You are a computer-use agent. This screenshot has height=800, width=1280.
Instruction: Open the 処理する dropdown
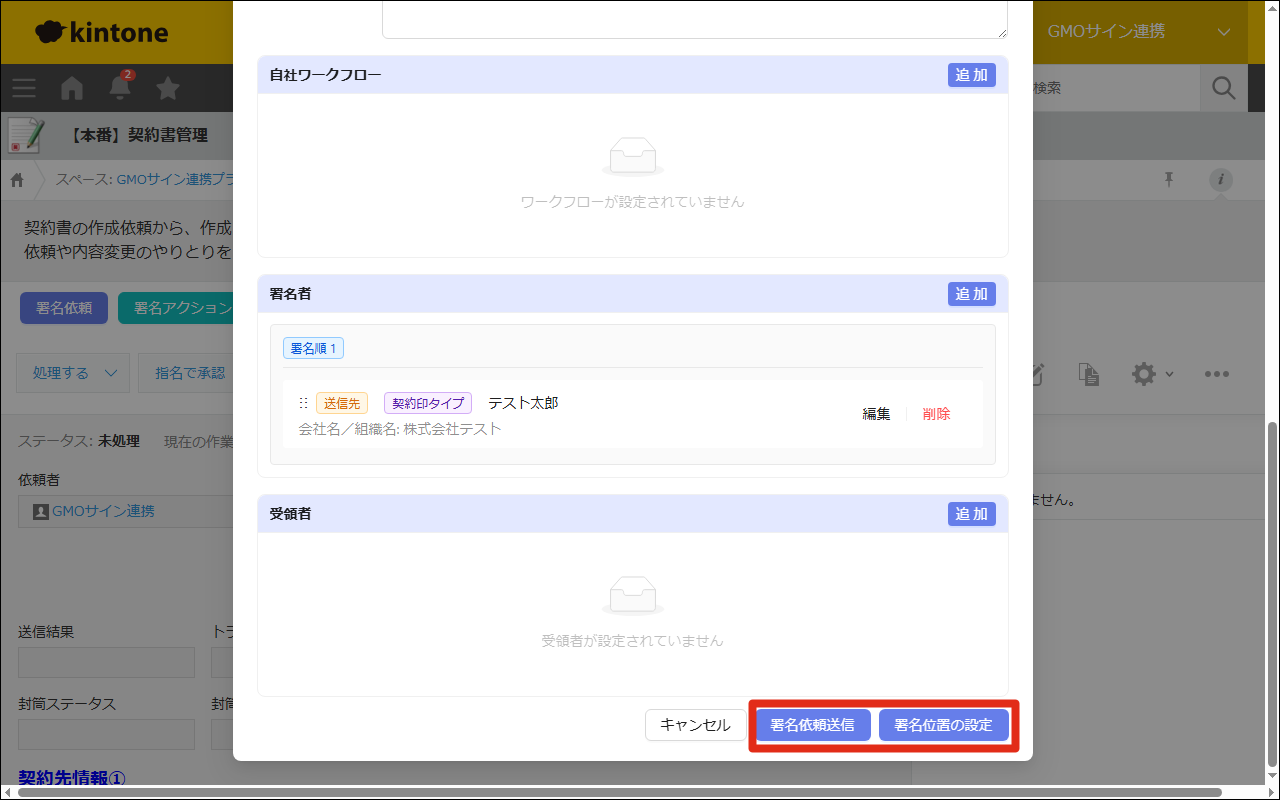click(73, 373)
